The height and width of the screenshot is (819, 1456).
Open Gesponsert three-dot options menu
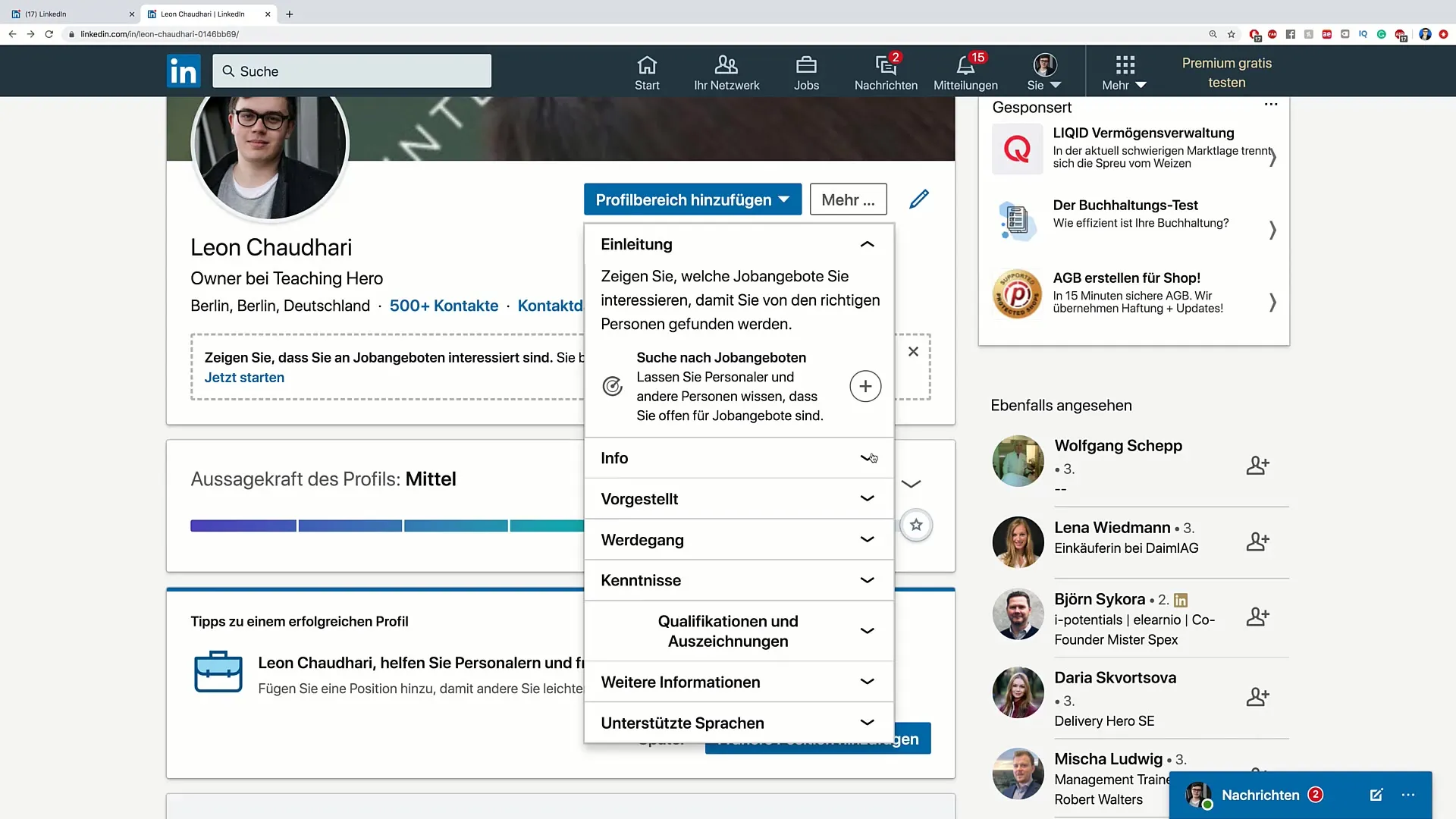point(1271,105)
